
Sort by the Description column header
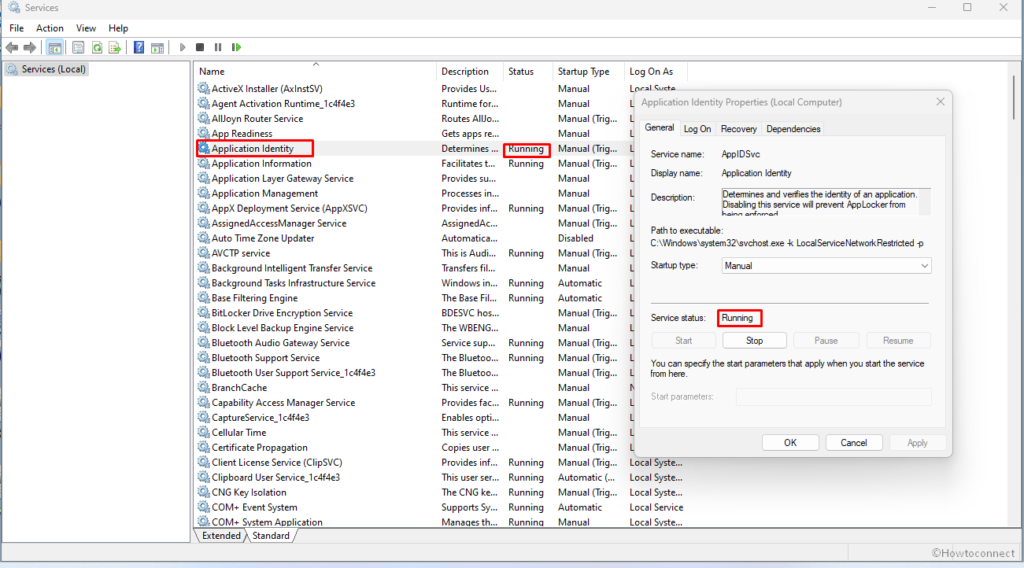470,71
